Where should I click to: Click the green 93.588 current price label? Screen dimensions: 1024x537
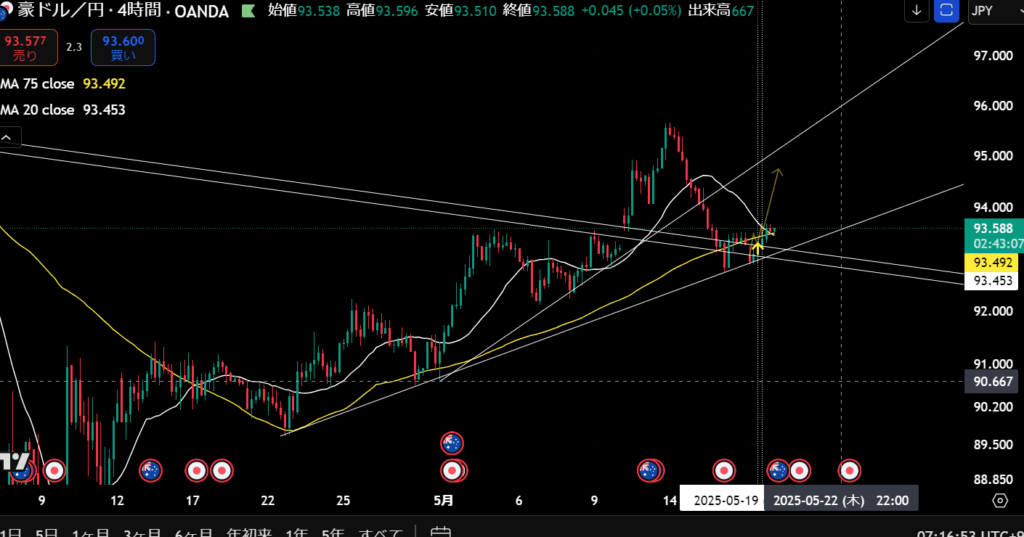(993, 228)
